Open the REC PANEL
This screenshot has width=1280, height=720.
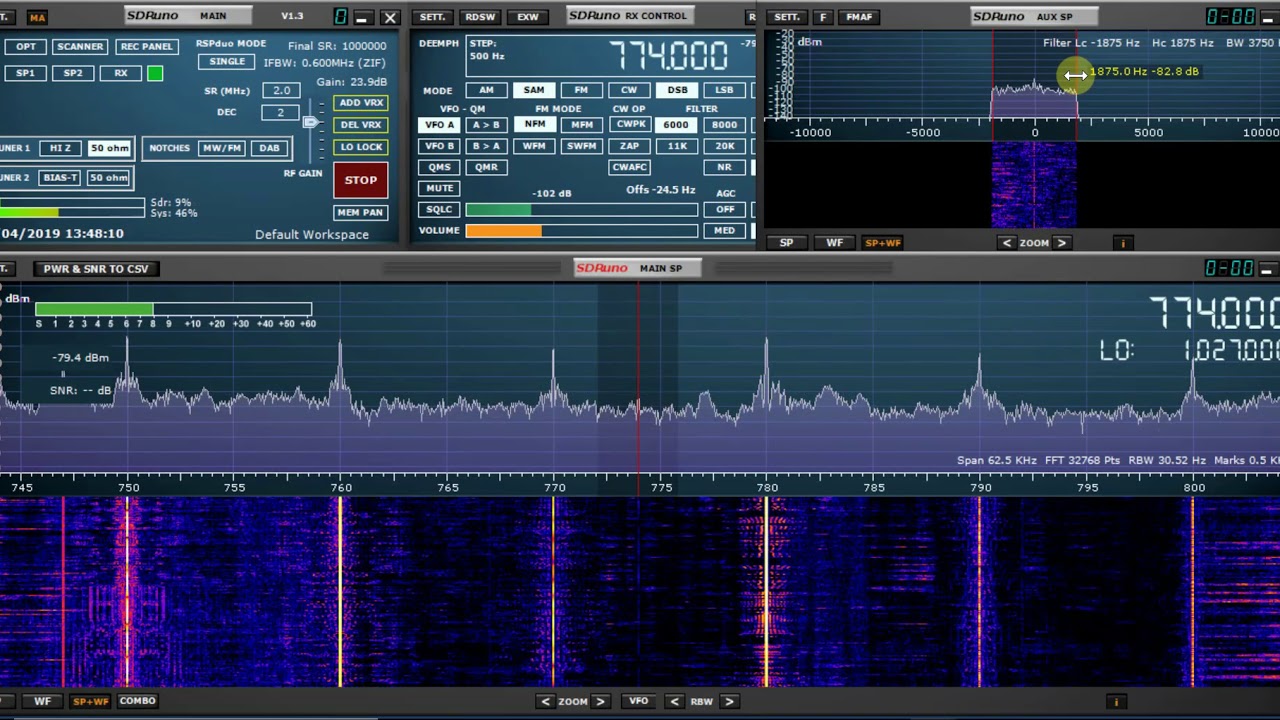(x=146, y=47)
